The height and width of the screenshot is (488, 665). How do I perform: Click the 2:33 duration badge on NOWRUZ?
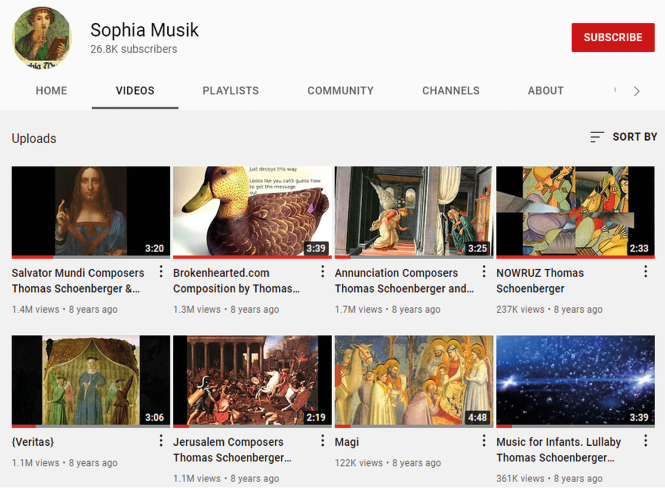pyautogui.click(x=639, y=248)
